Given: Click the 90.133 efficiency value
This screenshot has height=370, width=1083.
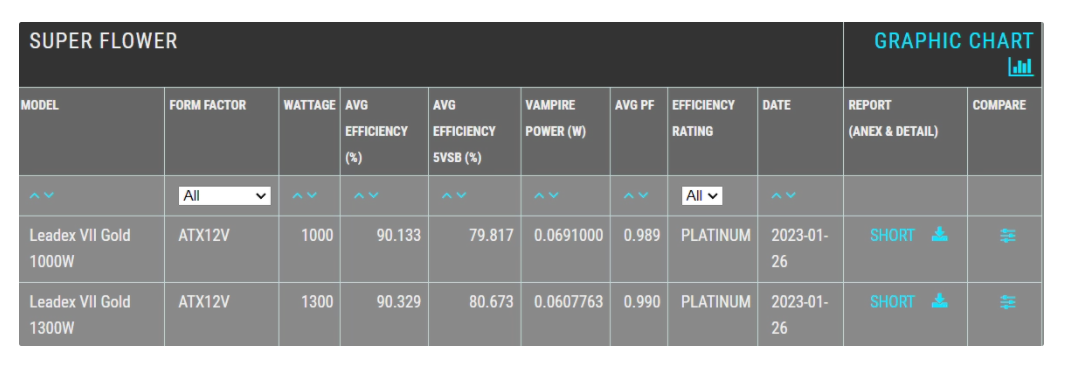Looking at the screenshot, I should click(x=399, y=235).
